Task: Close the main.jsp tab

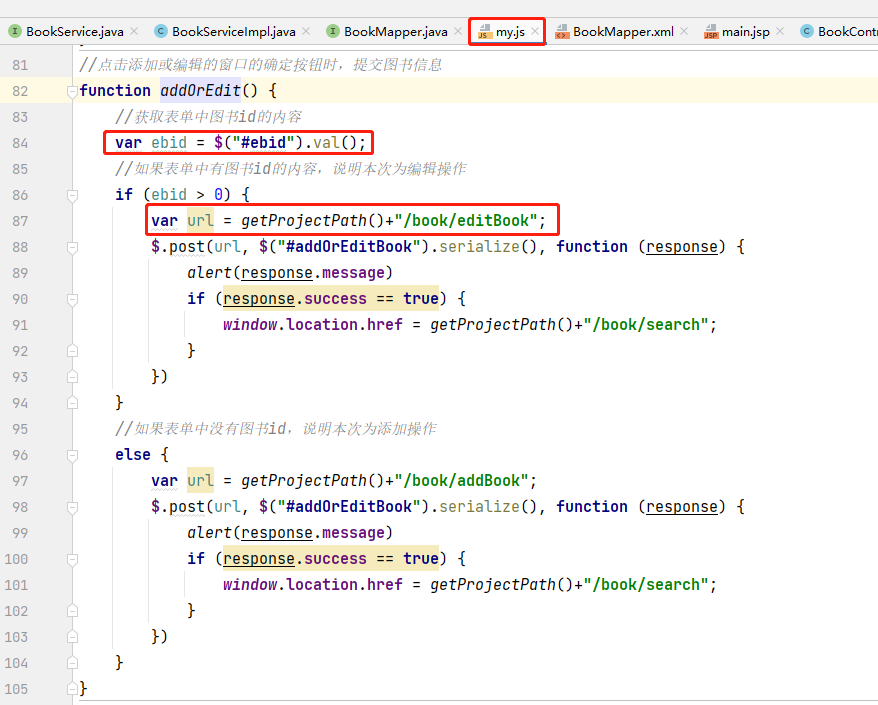Action: [780, 31]
